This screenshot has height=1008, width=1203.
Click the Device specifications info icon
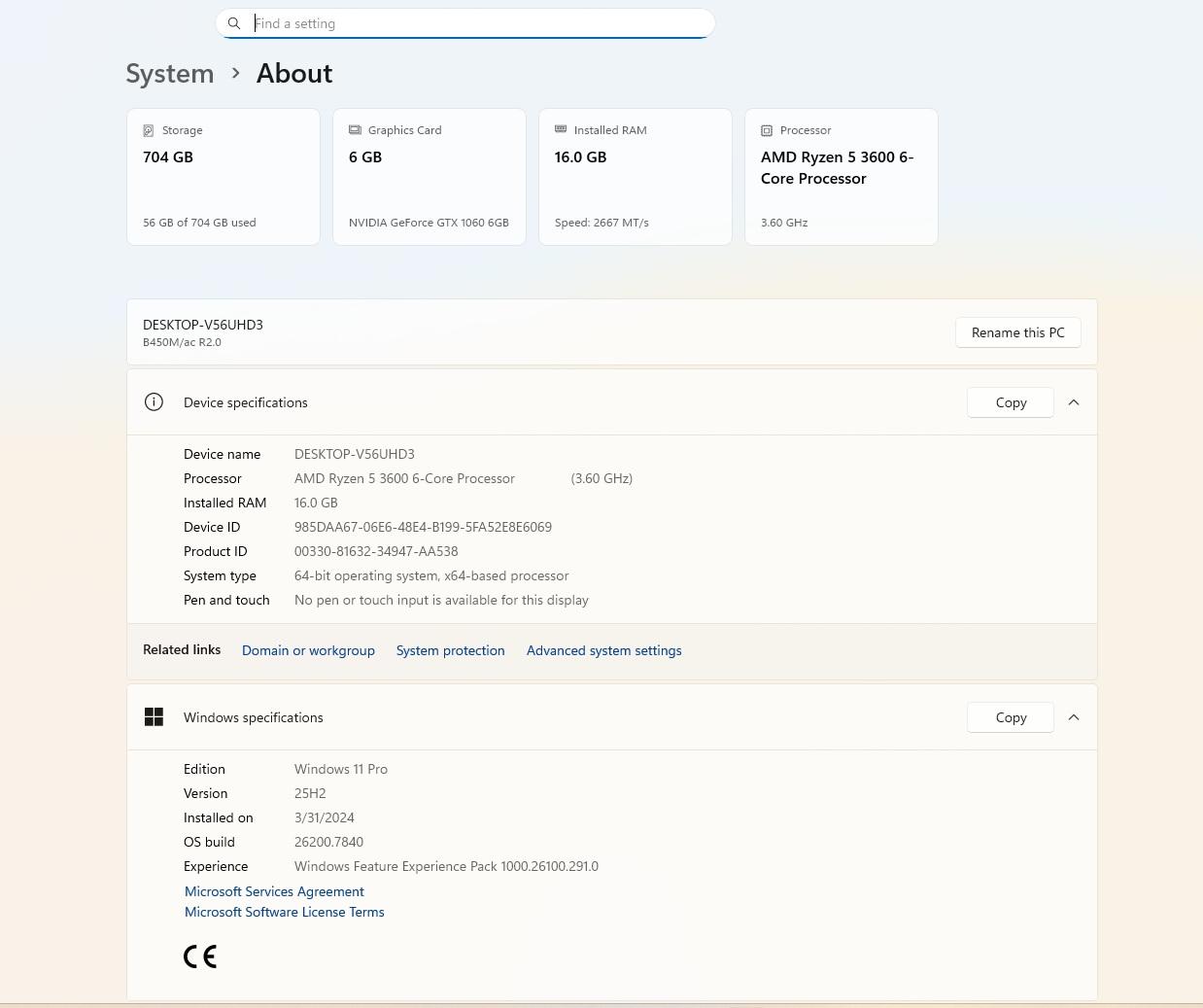click(x=154, y=402)
